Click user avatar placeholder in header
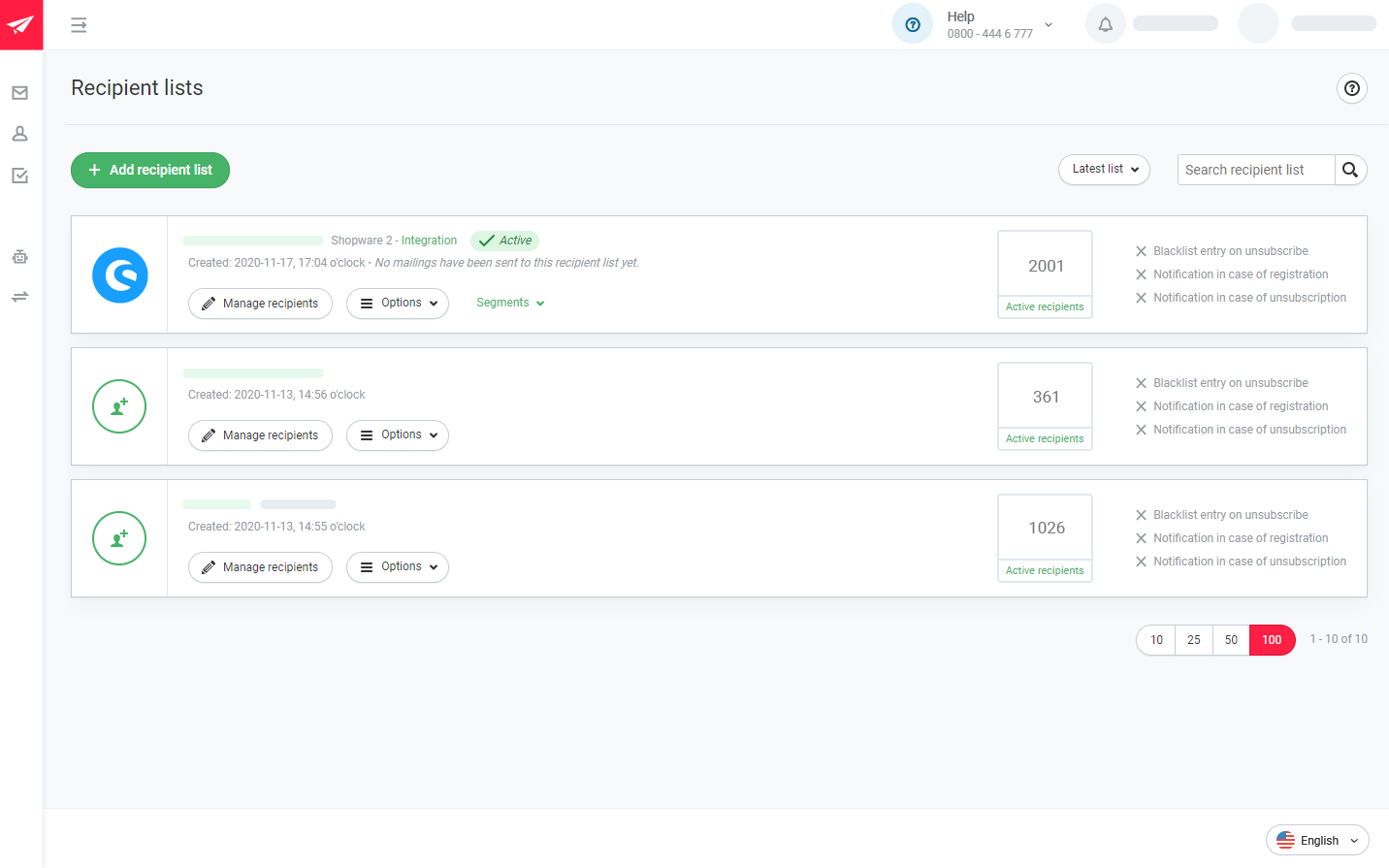The image size is (1389, 868). coord(1258,23)
